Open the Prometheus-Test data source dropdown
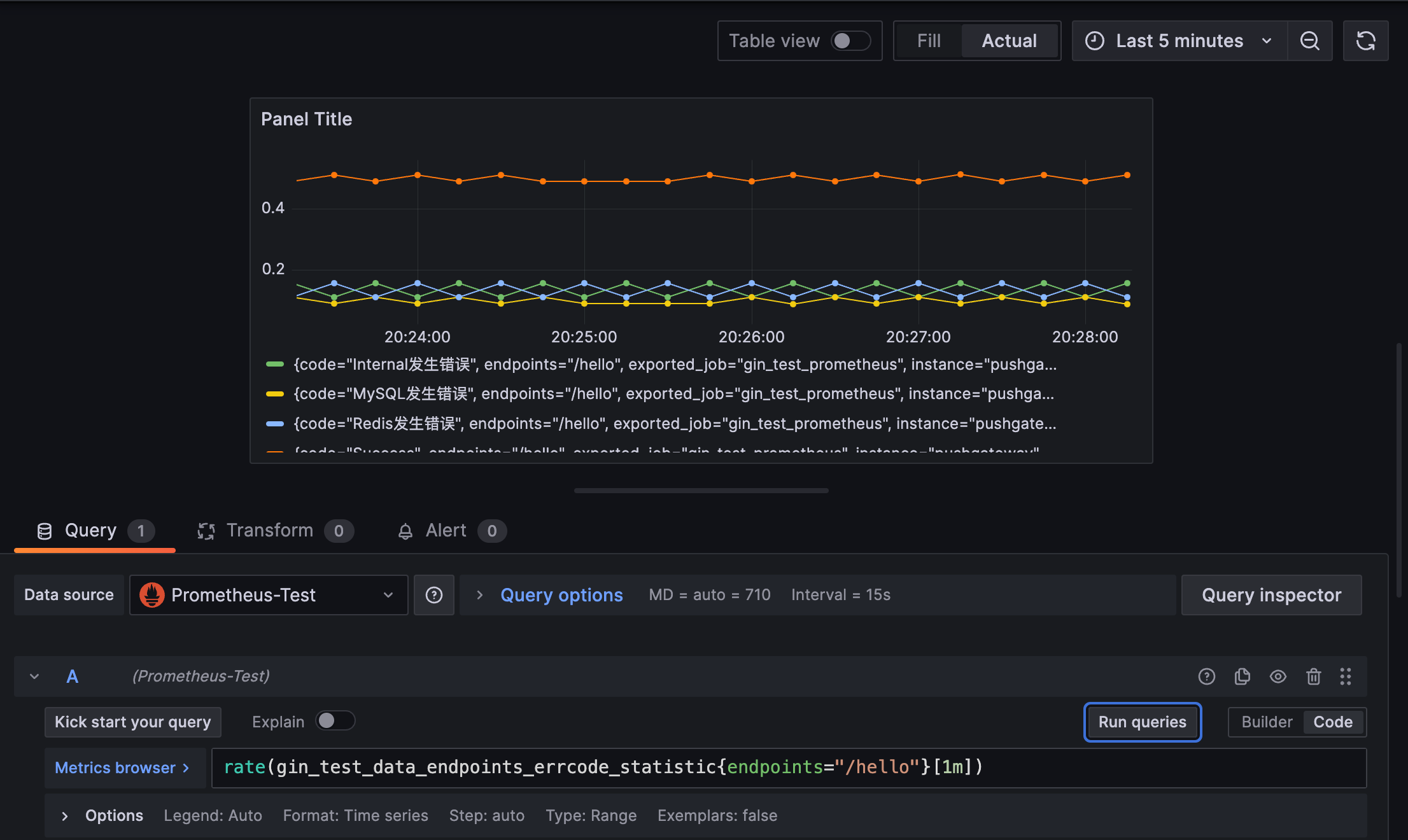 [269, 595]
